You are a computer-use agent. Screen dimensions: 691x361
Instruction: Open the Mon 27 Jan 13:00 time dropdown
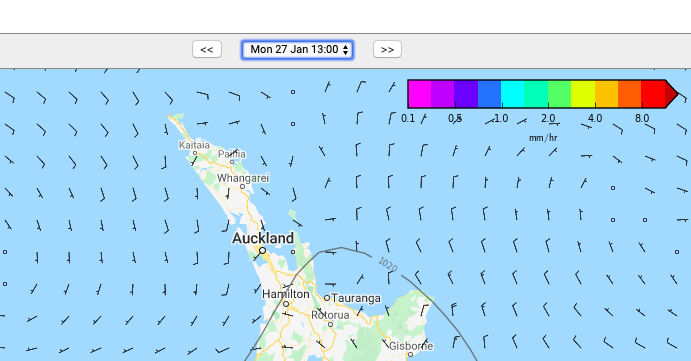tap(297, 49)
